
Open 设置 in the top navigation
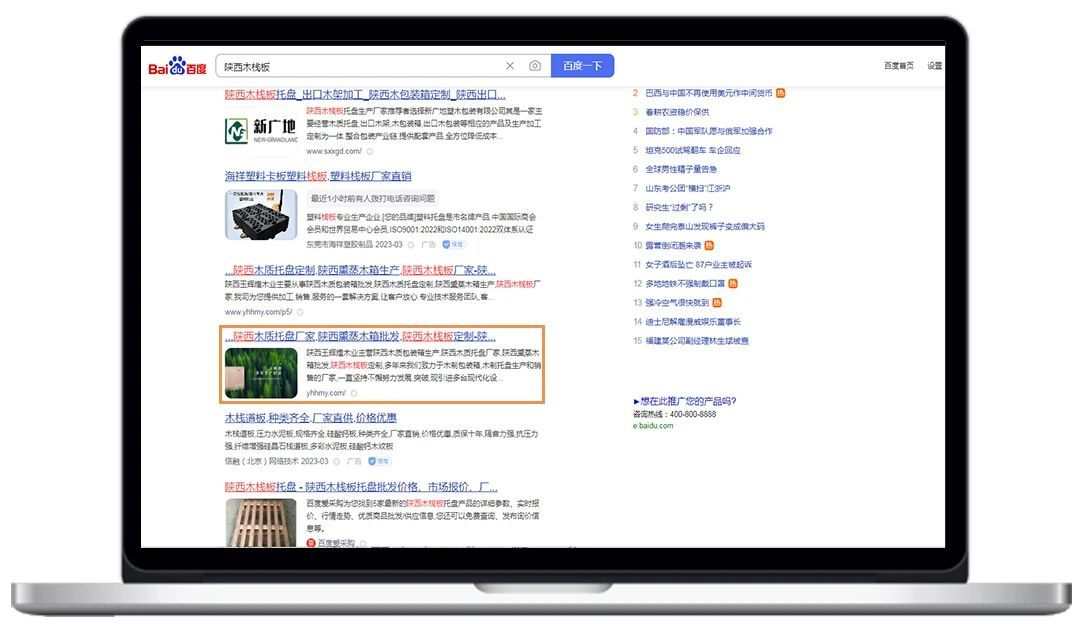point(934,66)
